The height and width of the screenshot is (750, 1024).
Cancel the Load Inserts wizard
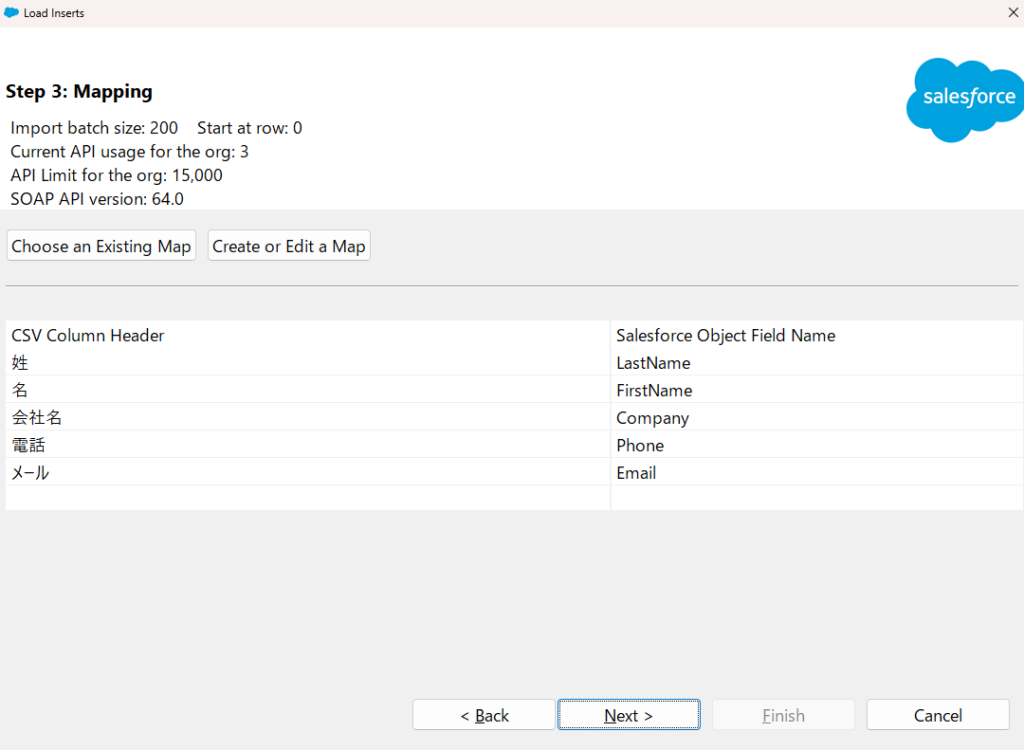point(937,715)
